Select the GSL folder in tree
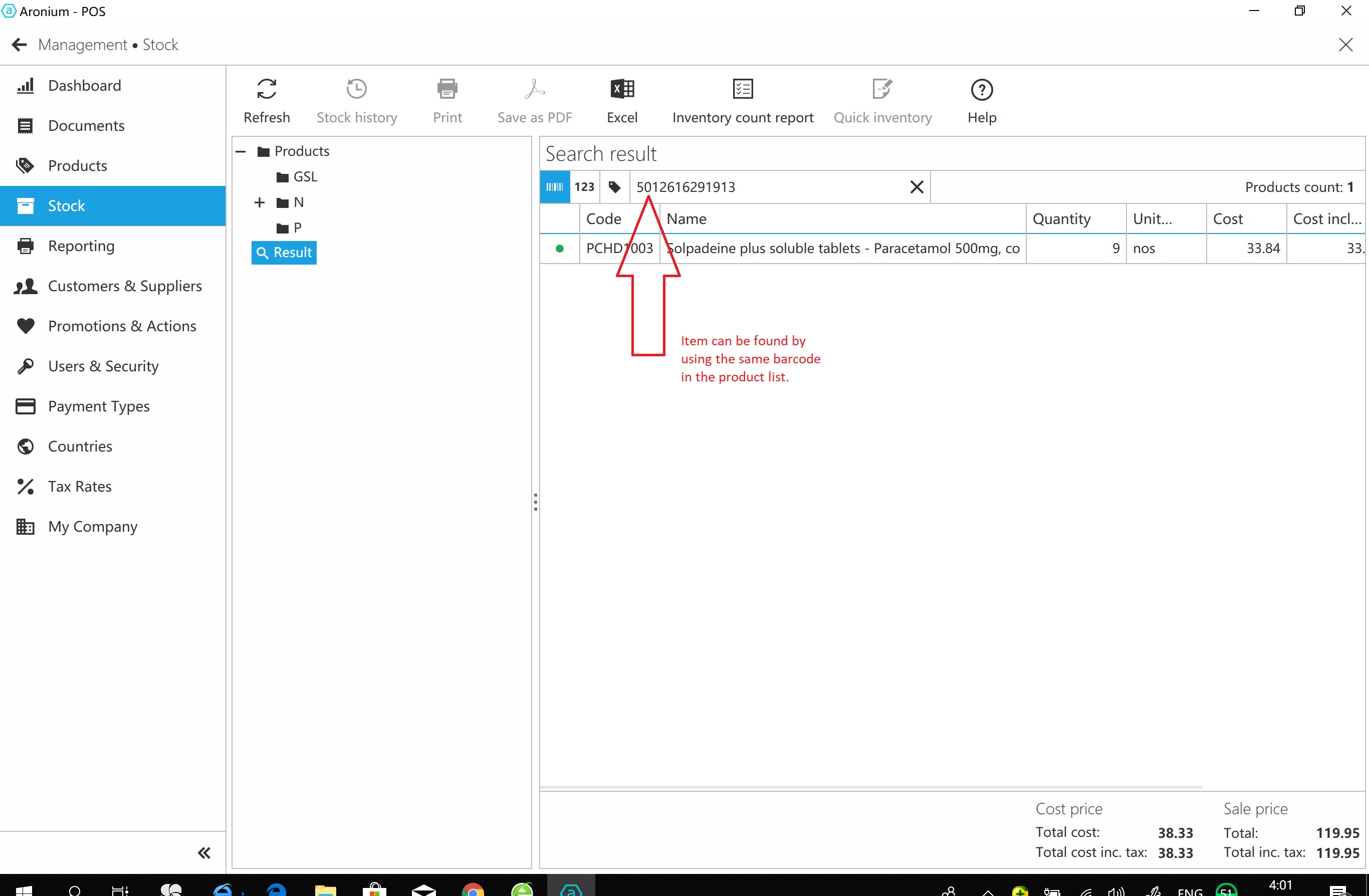Screen dimensions: 1369x896 click(x=304, y=177)
